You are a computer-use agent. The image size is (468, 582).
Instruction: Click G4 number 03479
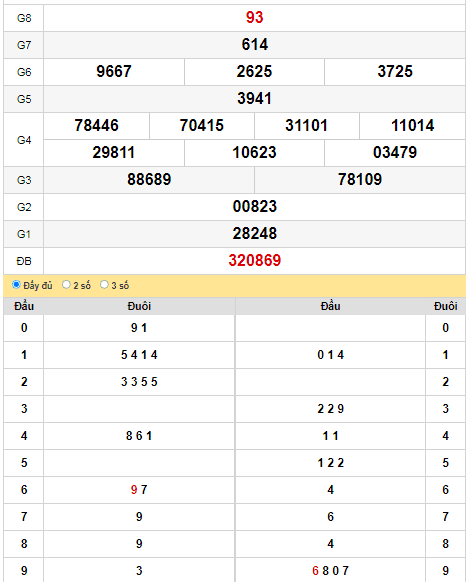pyautogui.click(x=395, y=153)
